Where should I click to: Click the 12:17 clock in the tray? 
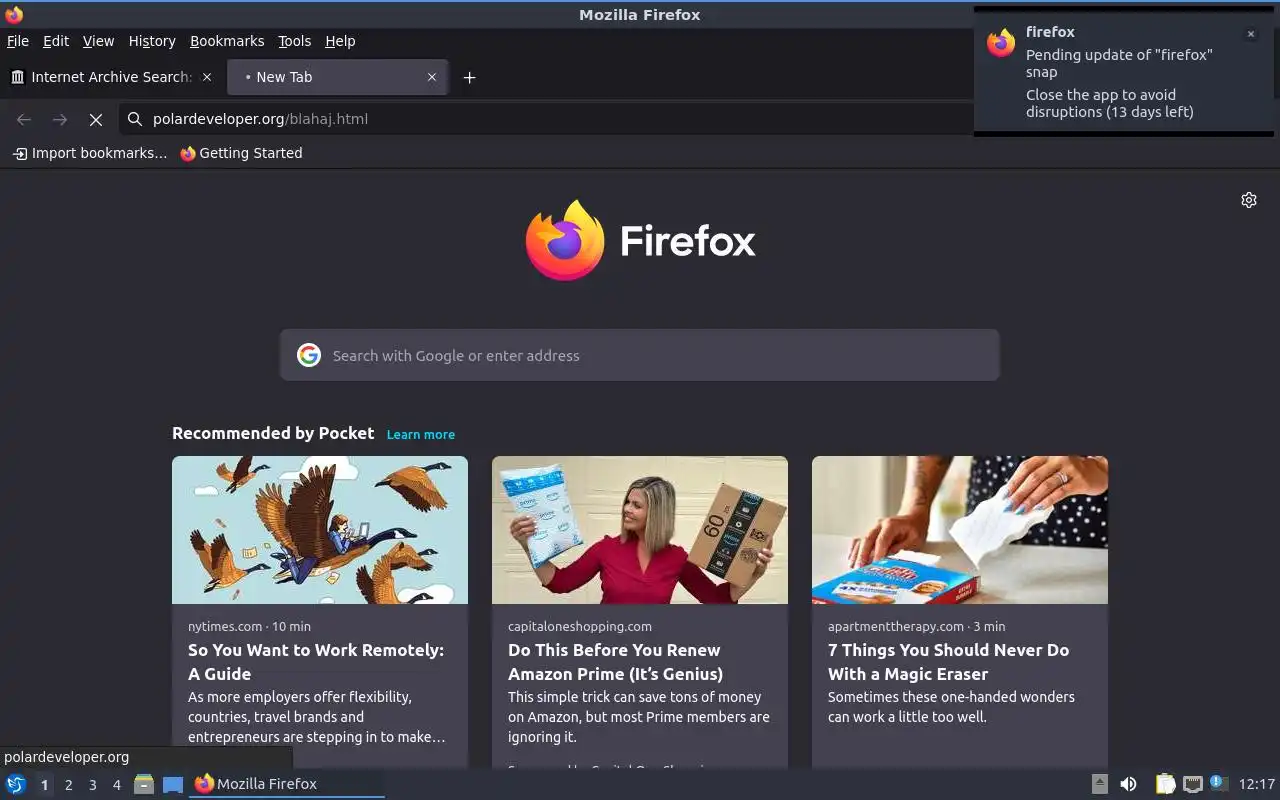[x=1257, y=784]
